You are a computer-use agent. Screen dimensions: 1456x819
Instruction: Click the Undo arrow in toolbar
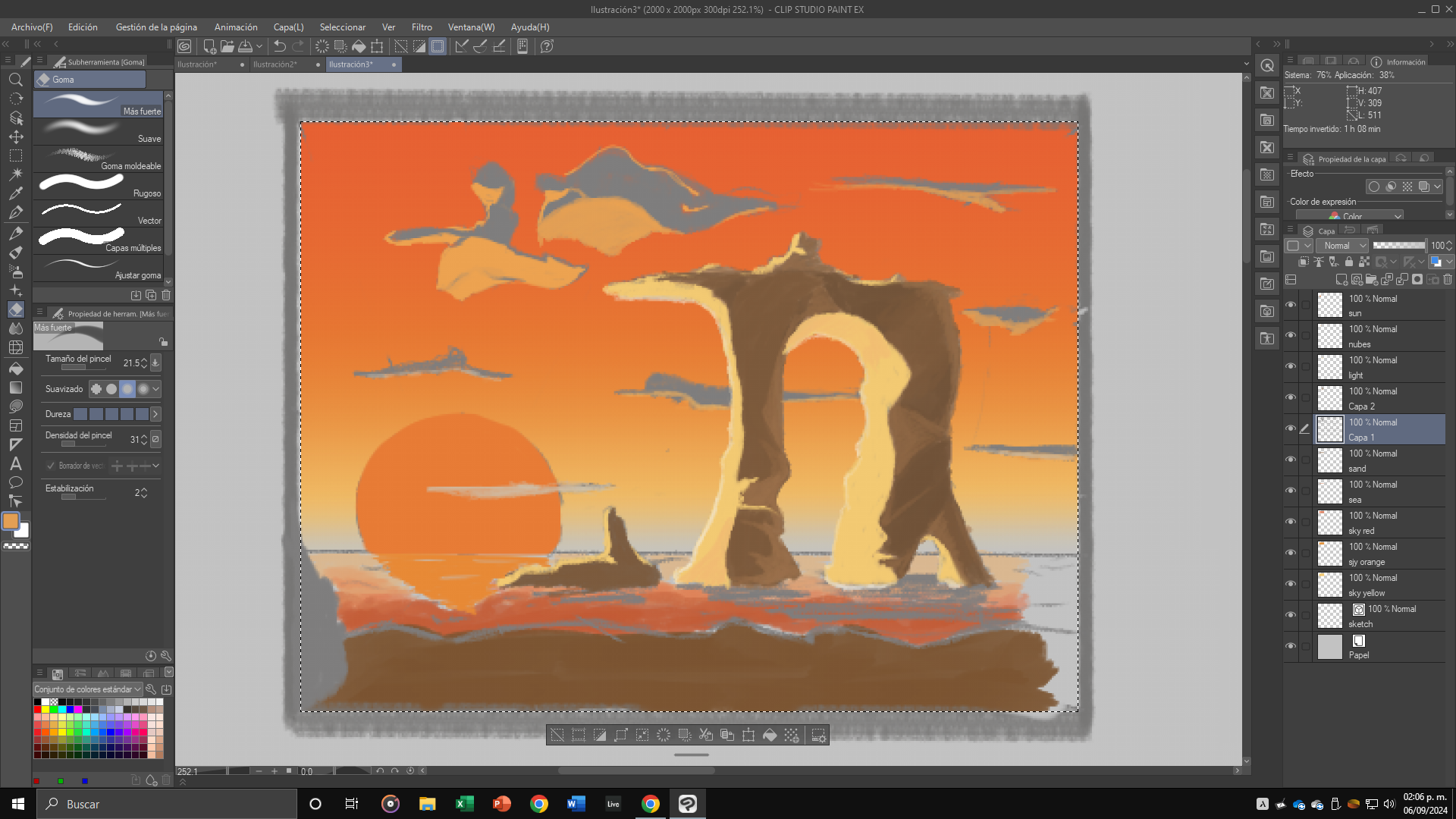click(280, 46)
